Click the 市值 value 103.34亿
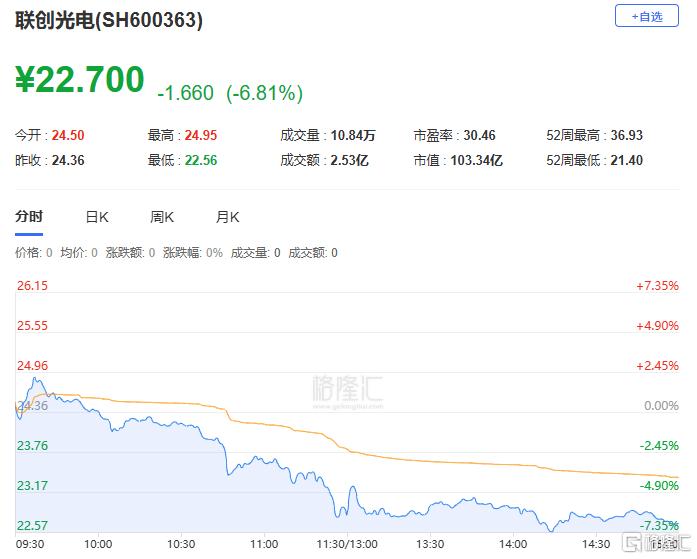The width and height of the screenshot is (697, 559). pos(477,160)
